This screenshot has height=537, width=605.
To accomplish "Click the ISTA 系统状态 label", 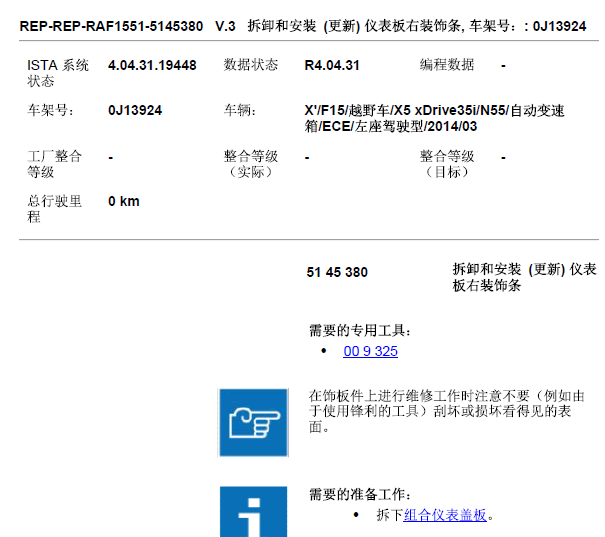I will [58, 73].
